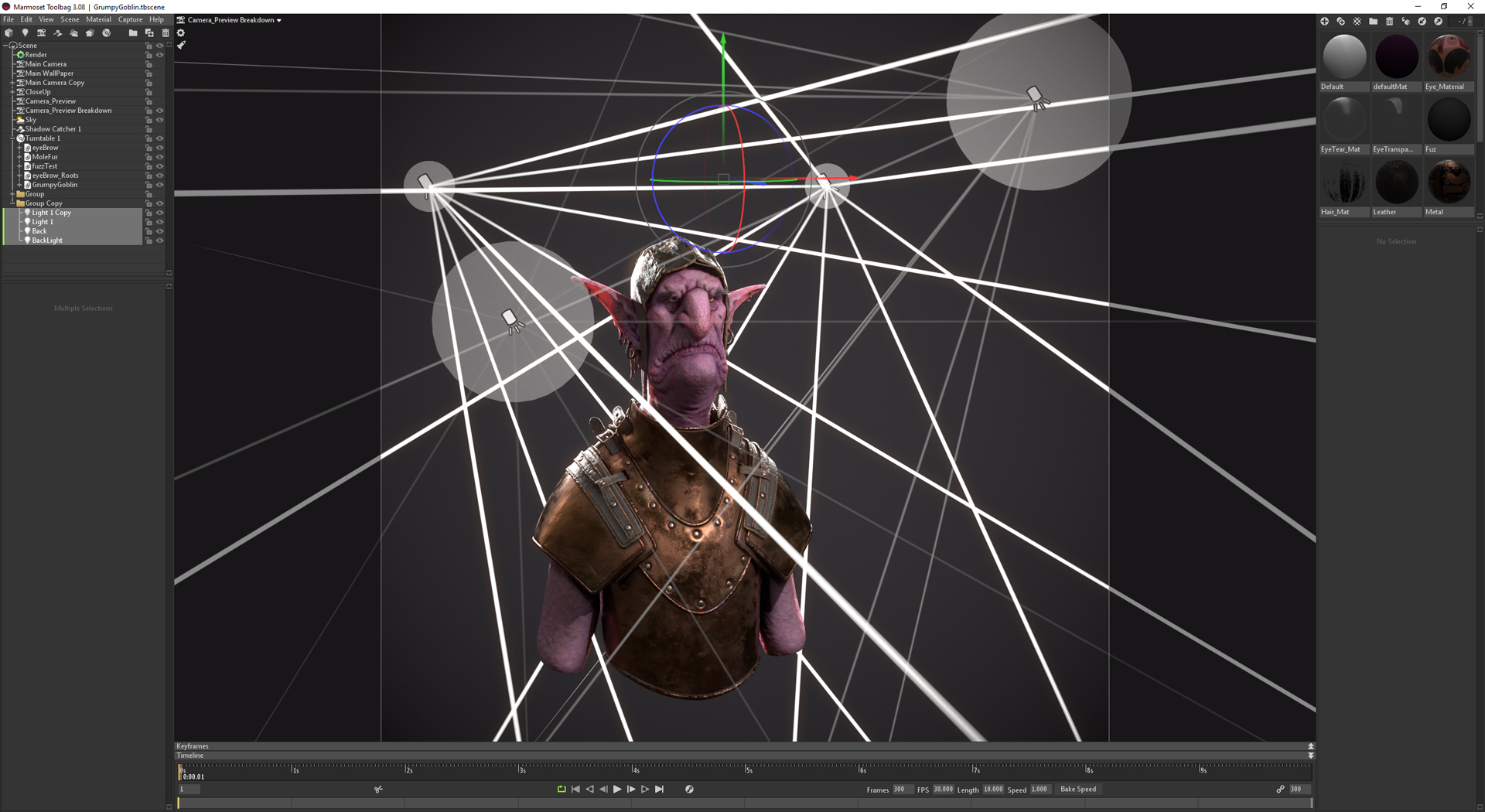Add a shadow catcher object icon

click(58, 33)
